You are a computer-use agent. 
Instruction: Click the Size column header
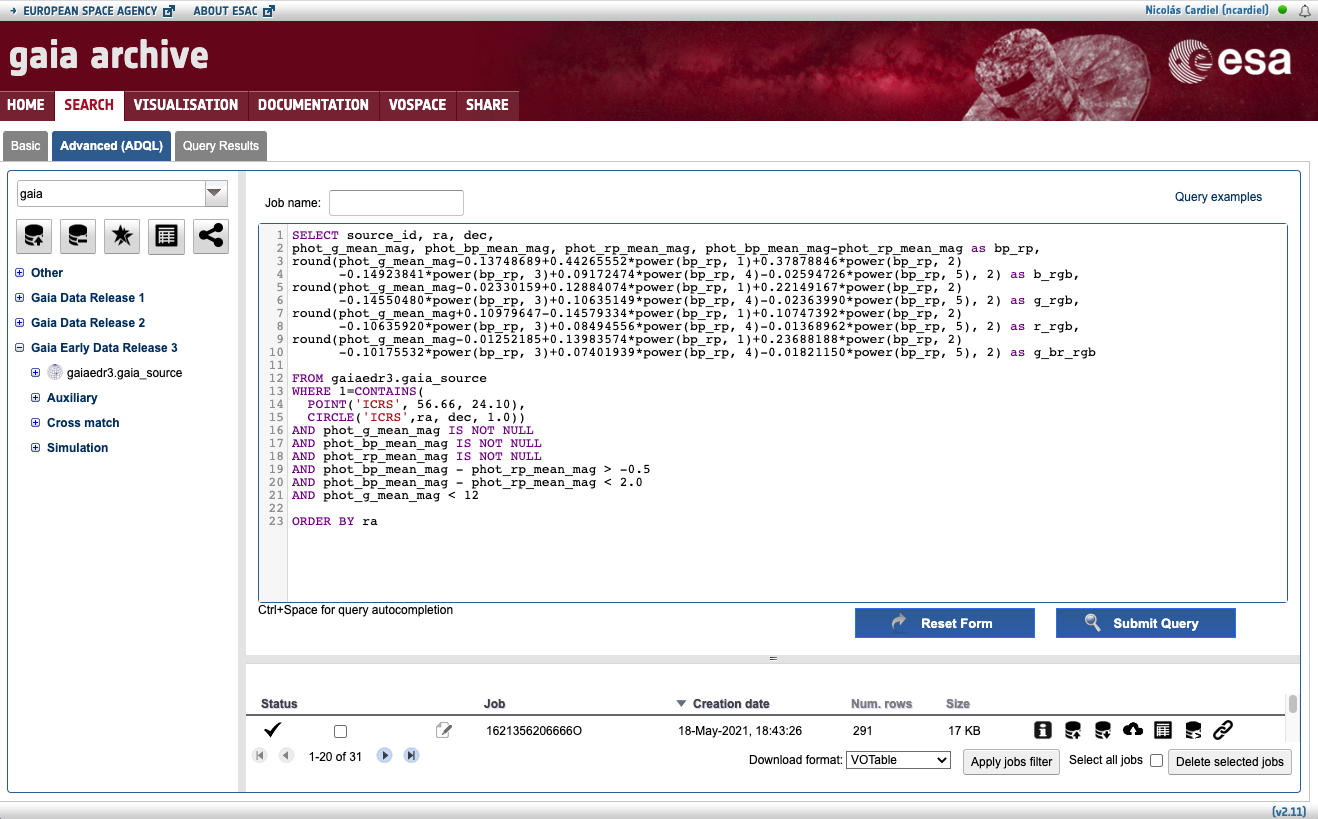tap(958, 704)
